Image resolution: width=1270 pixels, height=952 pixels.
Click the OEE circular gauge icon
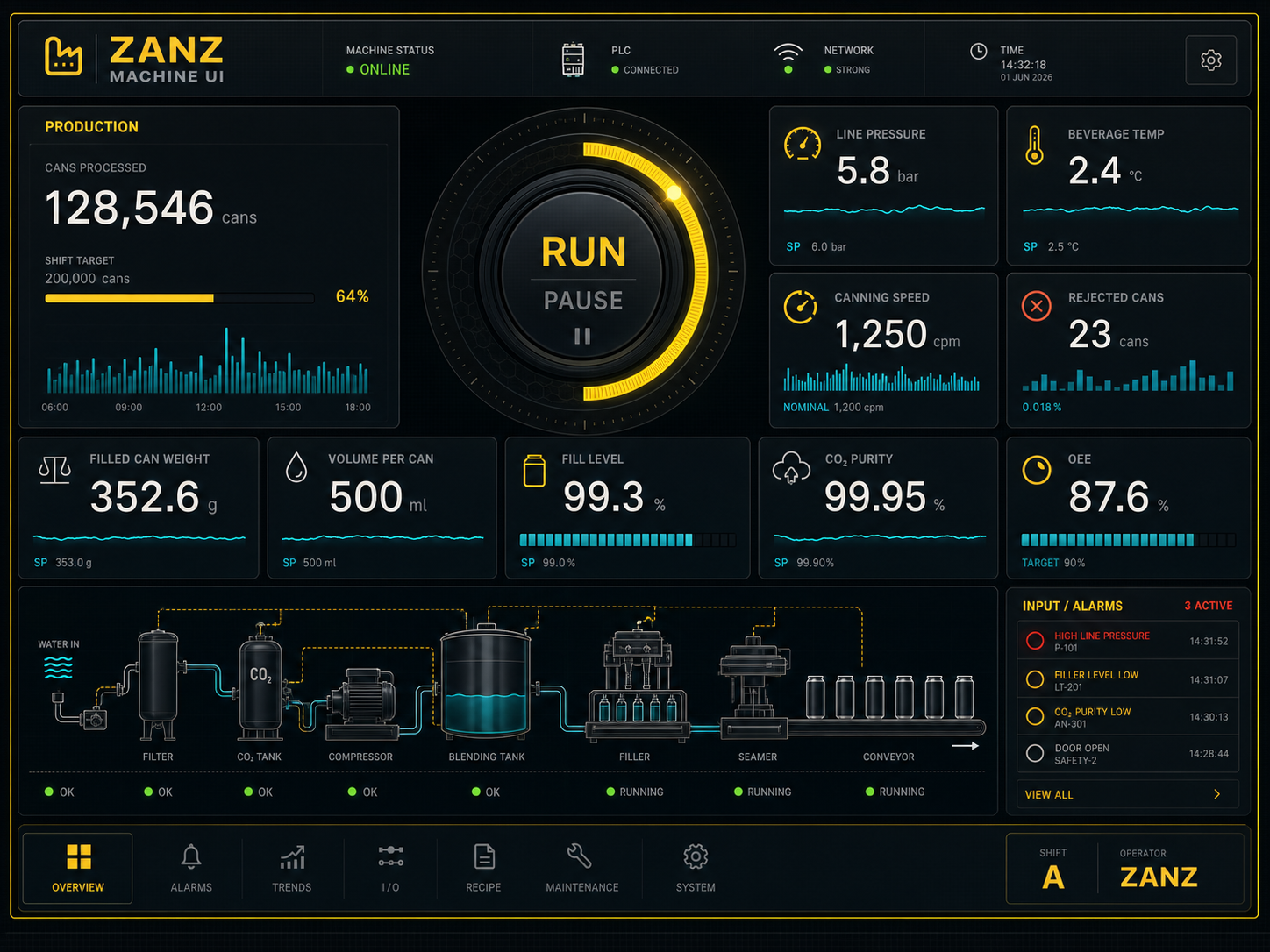pyautogui.click(x=1037, y=470)
